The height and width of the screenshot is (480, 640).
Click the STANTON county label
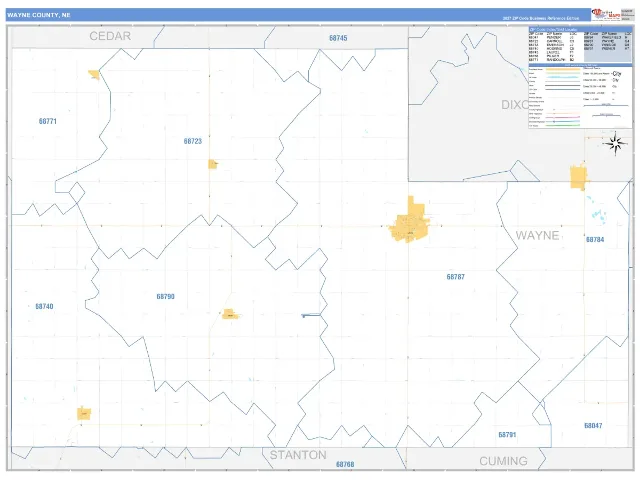coord(298,455)
